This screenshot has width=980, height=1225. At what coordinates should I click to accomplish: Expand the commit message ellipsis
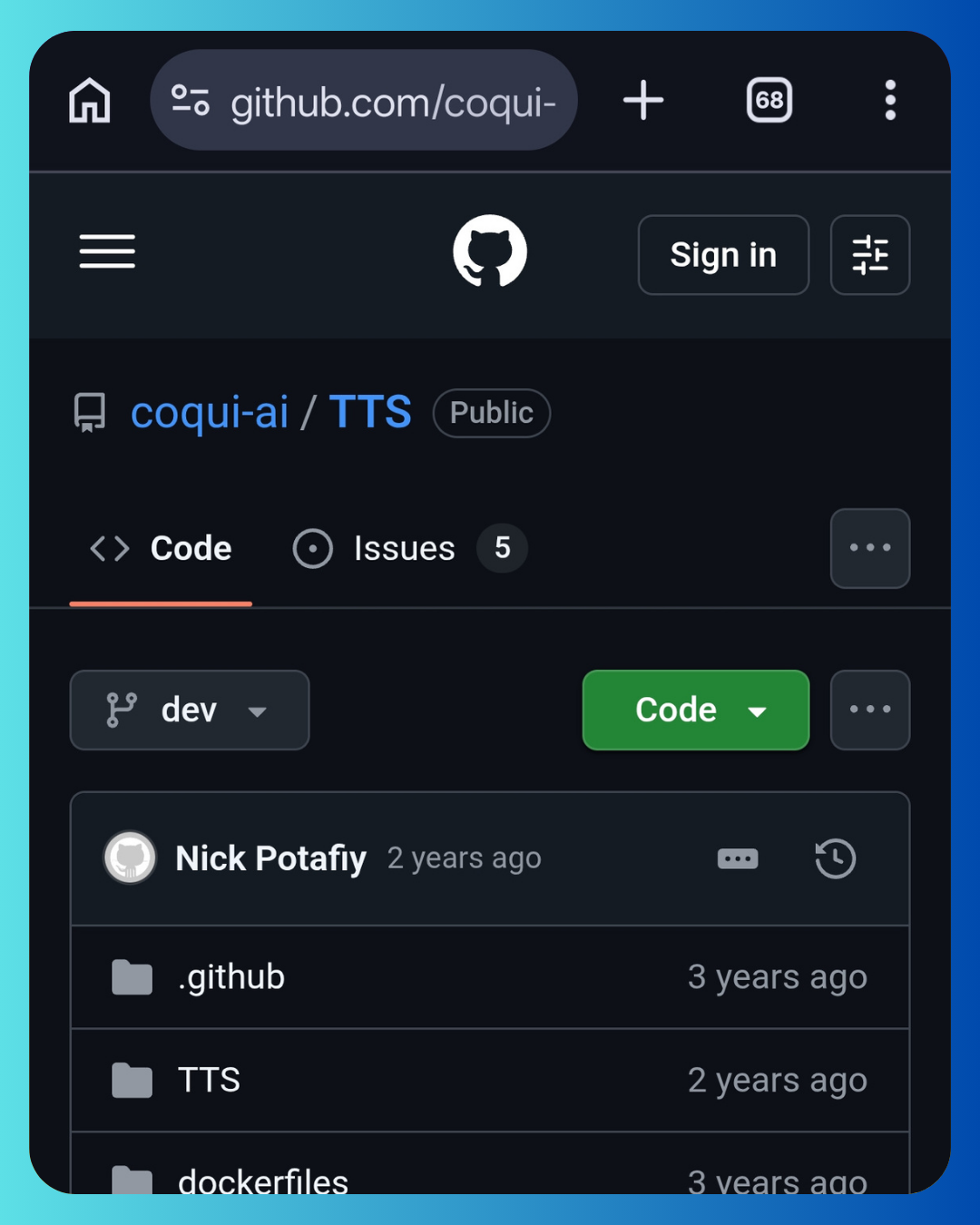(x=738, y=858)
